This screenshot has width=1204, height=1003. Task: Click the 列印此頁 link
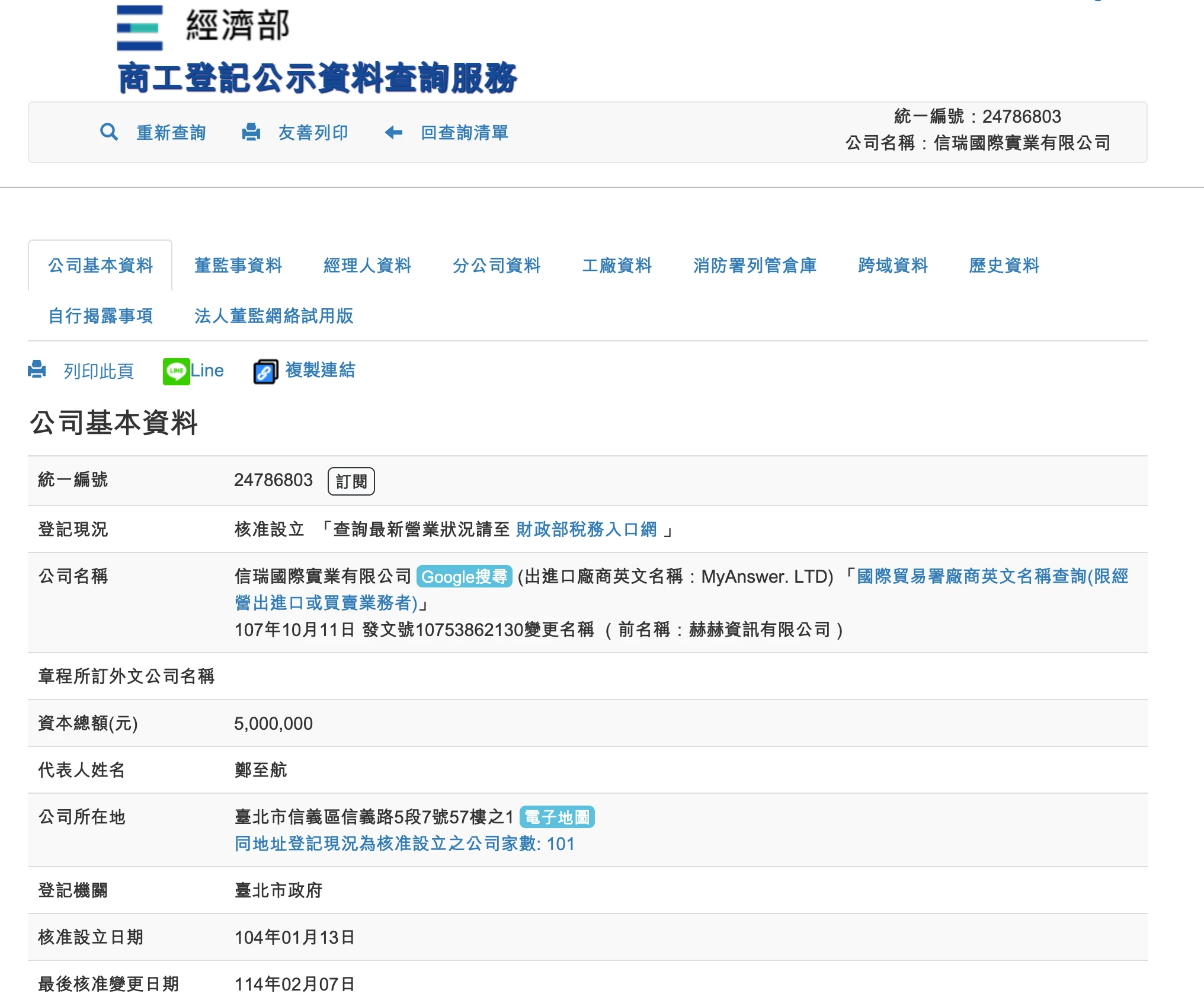coord(99,371)
